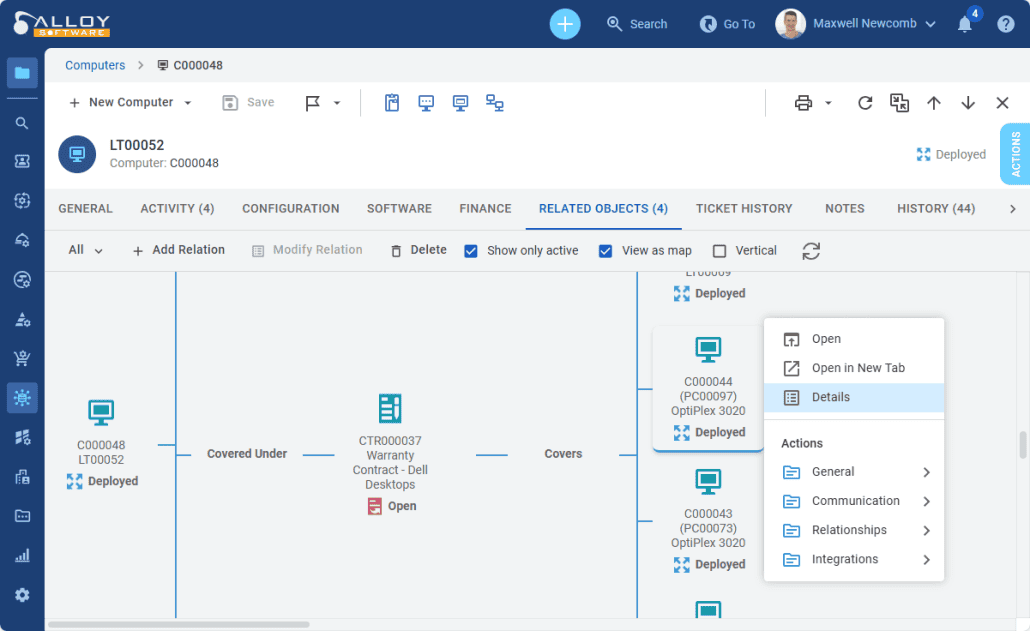Viewport: 1030px width, 631px height.
Task: Disable the View as map checkbox
Action: [605, 250]
